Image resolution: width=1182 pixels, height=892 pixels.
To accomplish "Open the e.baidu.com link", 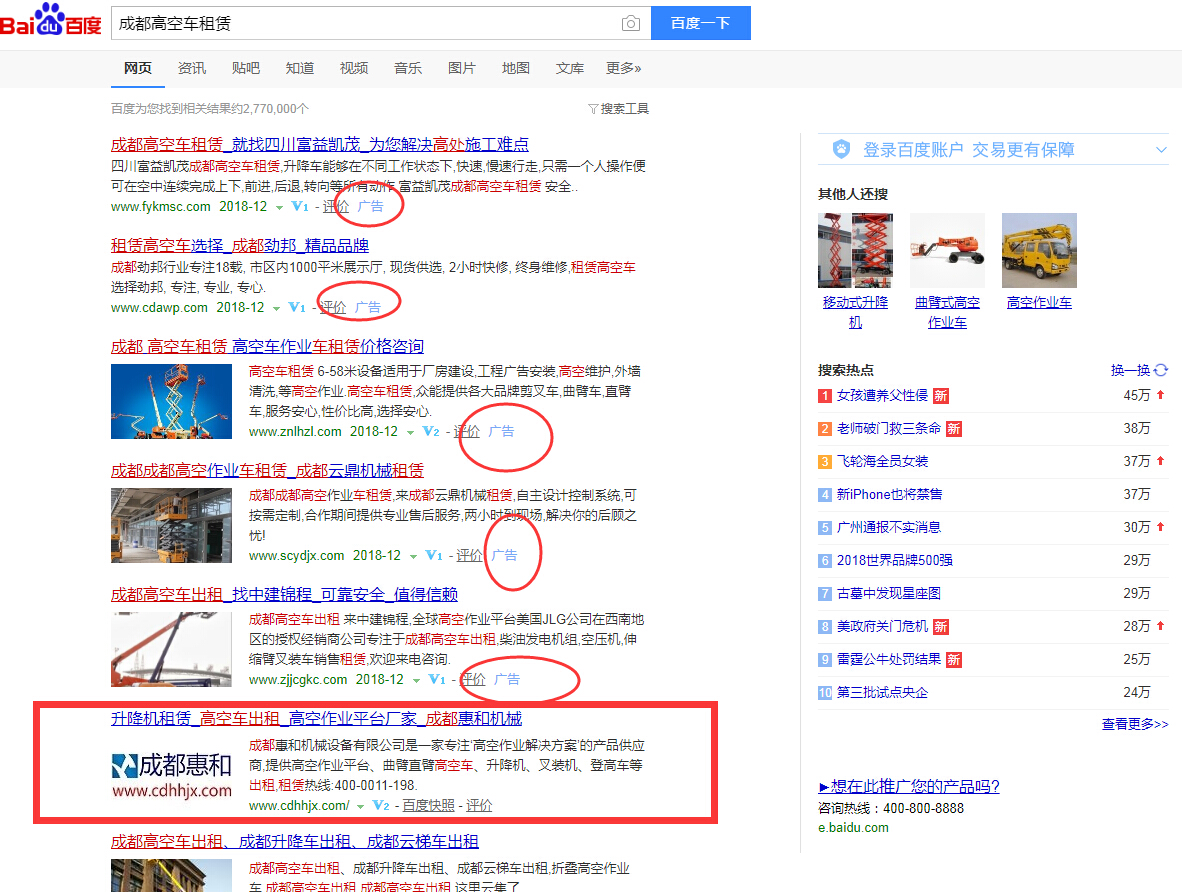I will click(853, 827).
